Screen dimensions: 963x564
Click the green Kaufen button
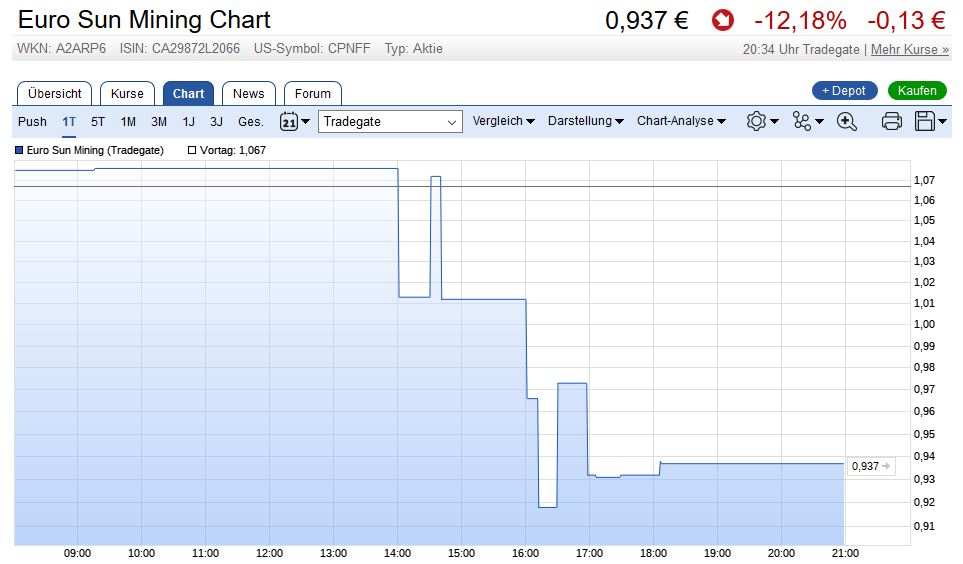tap(917, 91)
